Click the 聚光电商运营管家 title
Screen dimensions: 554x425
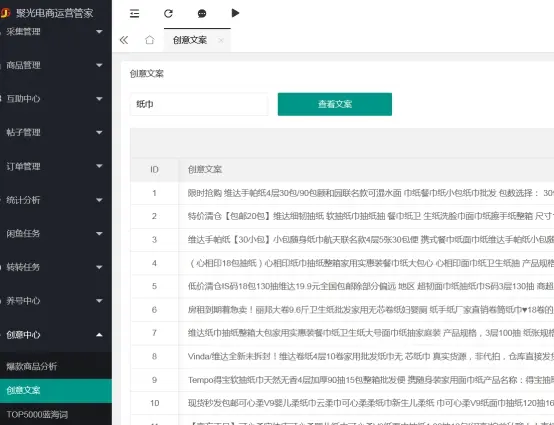54,13
